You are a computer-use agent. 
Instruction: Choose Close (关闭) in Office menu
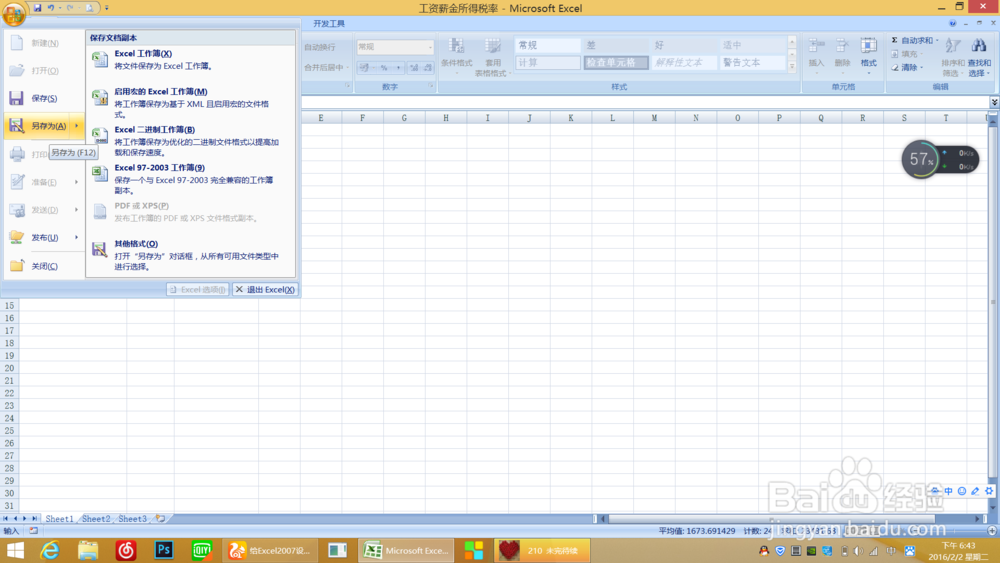(43, 266)
